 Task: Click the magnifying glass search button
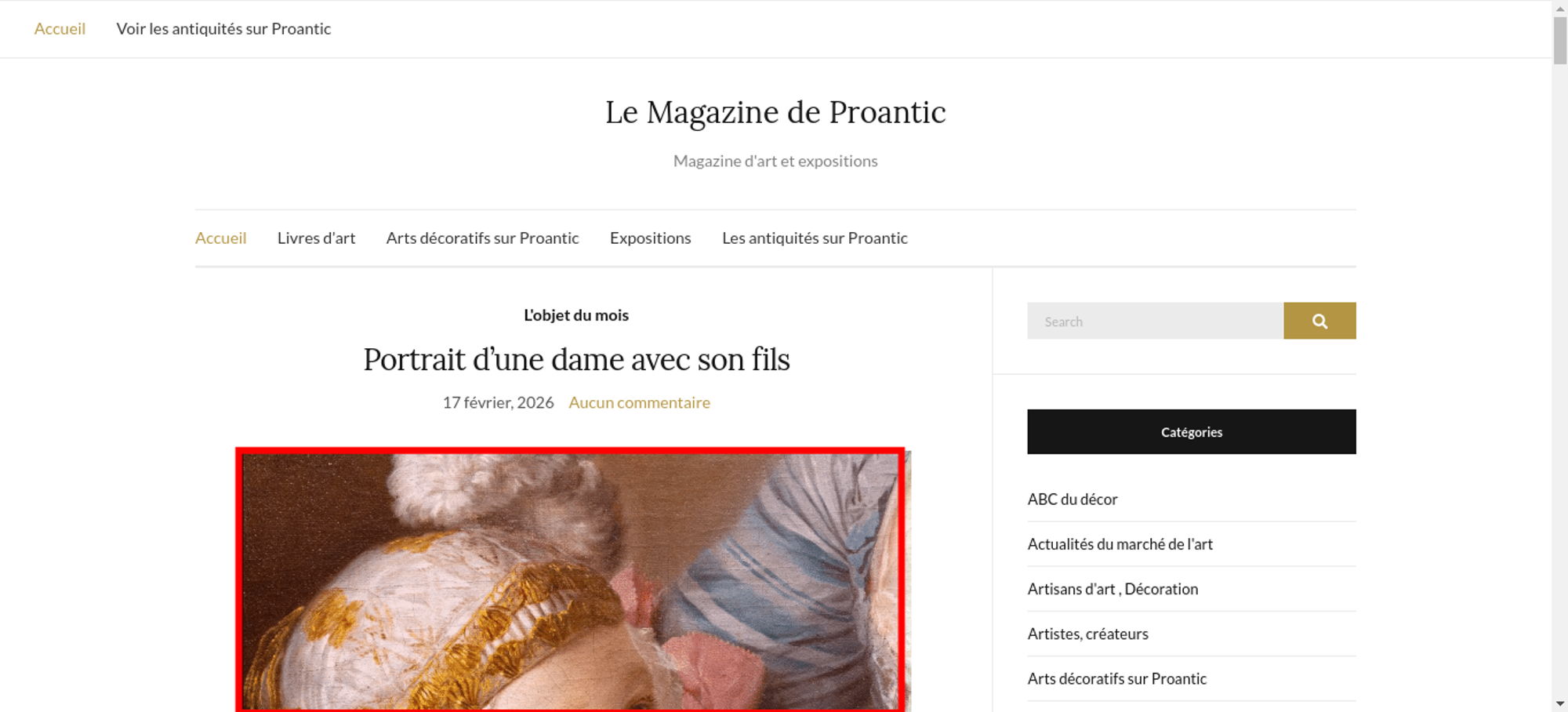(x=1319, y=321)
